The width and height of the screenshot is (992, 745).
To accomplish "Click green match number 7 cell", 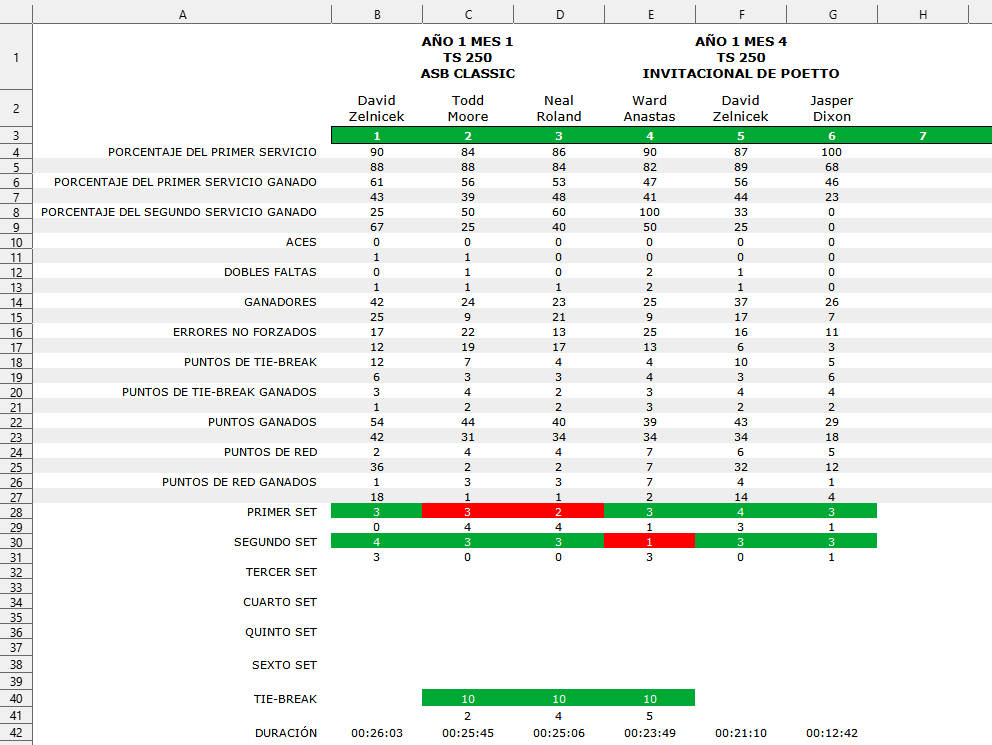I will coord(923,135).
